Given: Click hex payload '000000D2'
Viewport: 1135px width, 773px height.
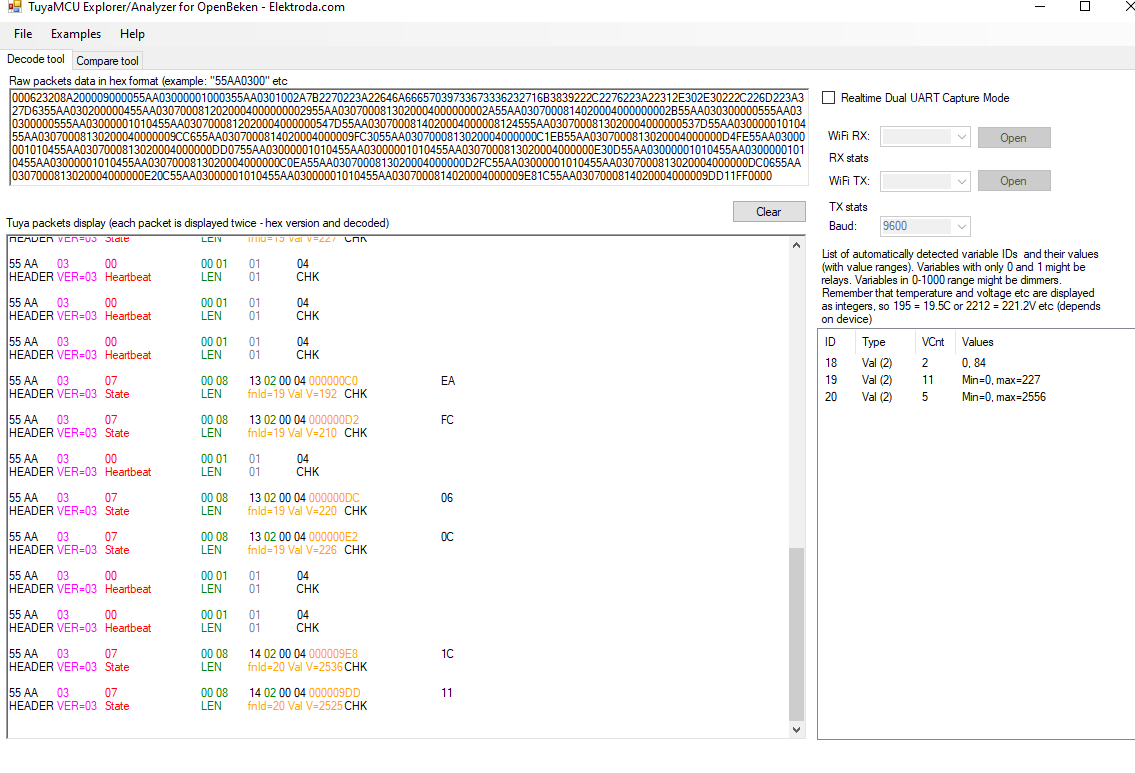Looking at the screenshot, I should [x=334, y=420].
